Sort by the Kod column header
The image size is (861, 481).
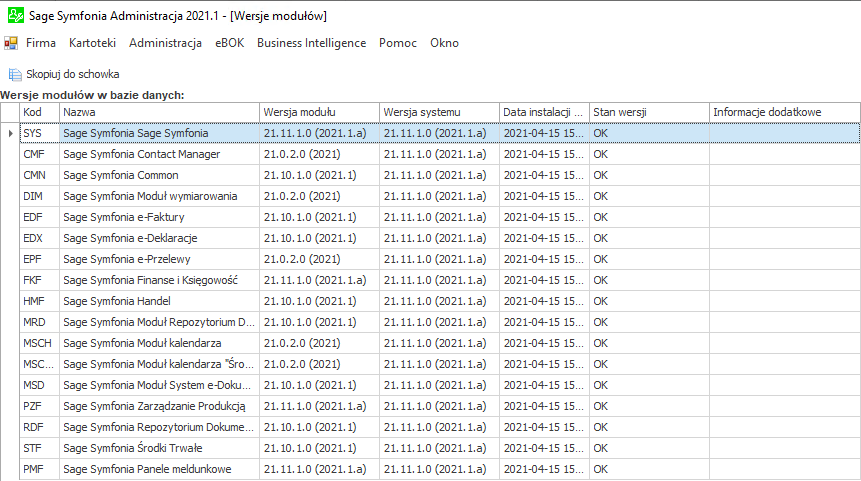click(x=39, y=112)
